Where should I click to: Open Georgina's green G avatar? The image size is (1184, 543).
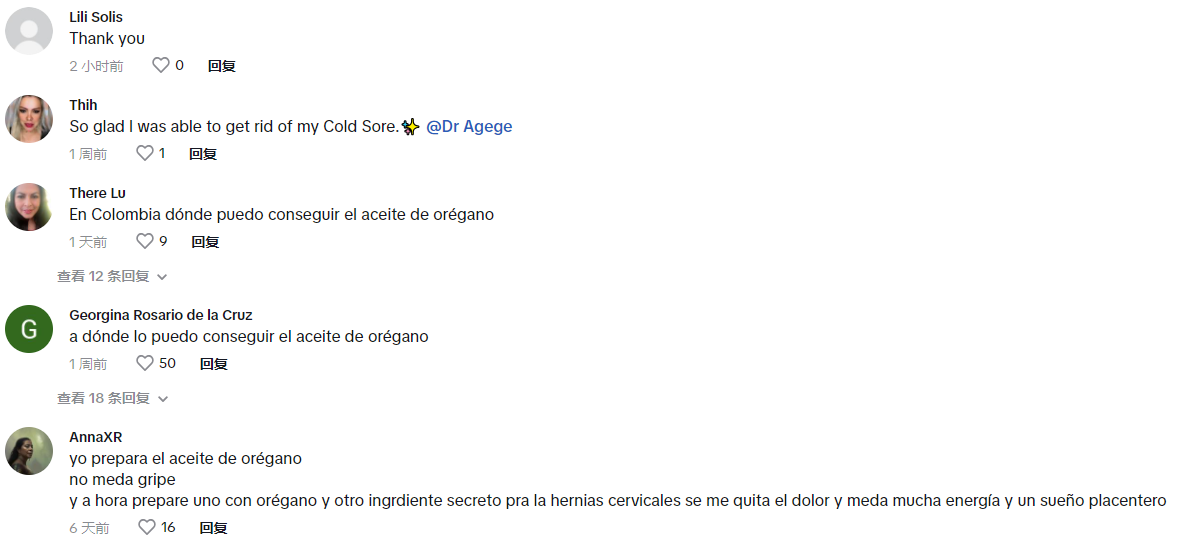click(x=29, y=329)
